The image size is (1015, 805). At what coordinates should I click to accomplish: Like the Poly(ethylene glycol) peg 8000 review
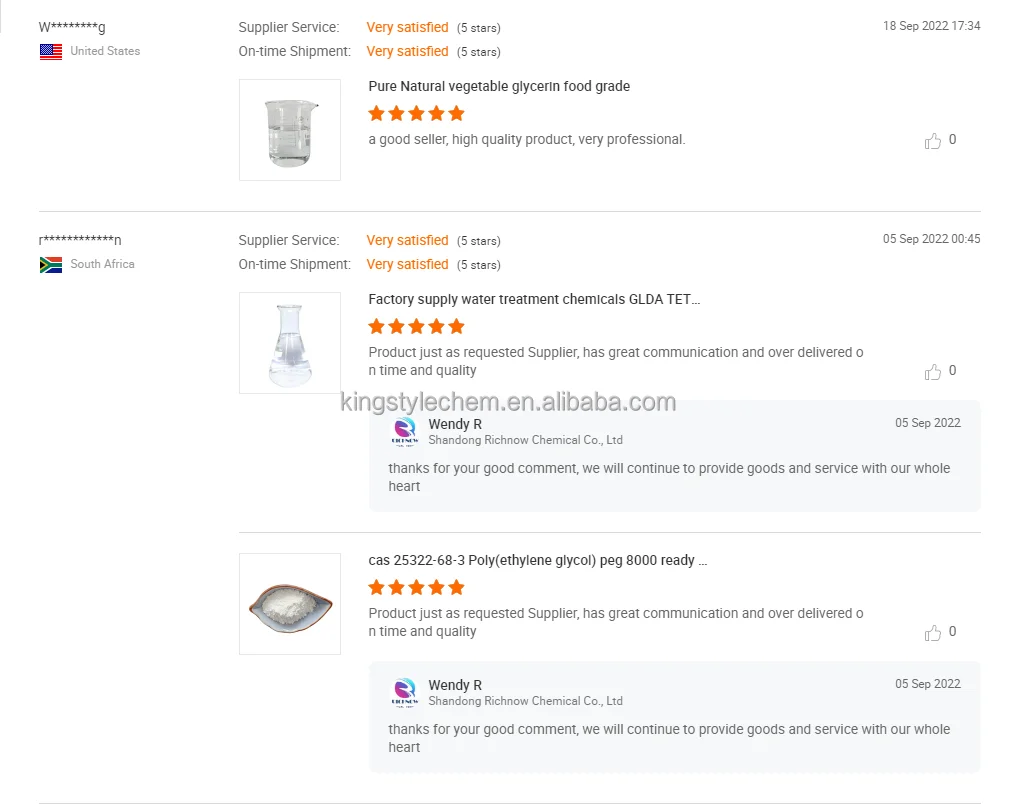(933, 633)
